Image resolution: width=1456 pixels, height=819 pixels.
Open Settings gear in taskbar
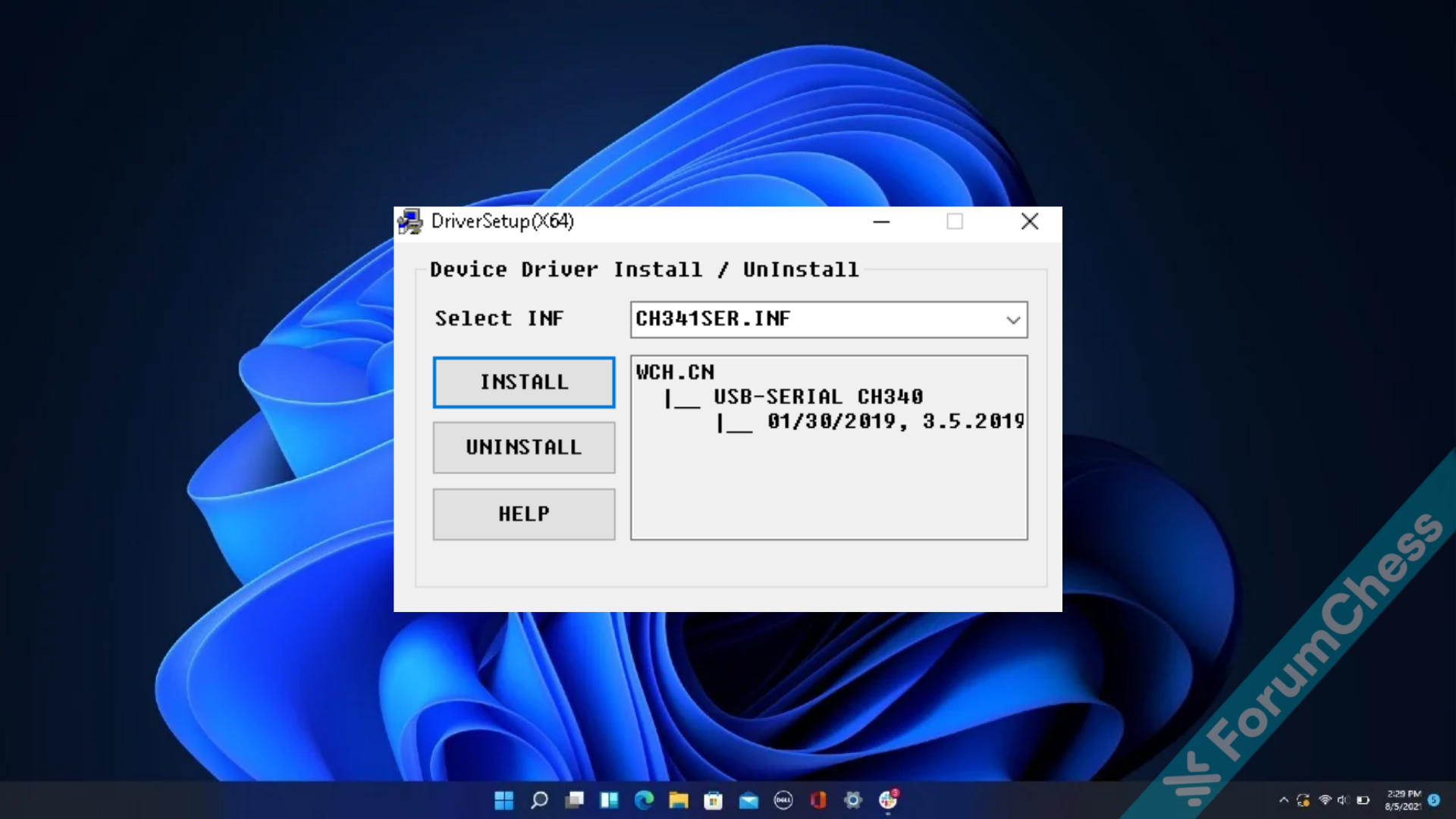pos(853,800)
